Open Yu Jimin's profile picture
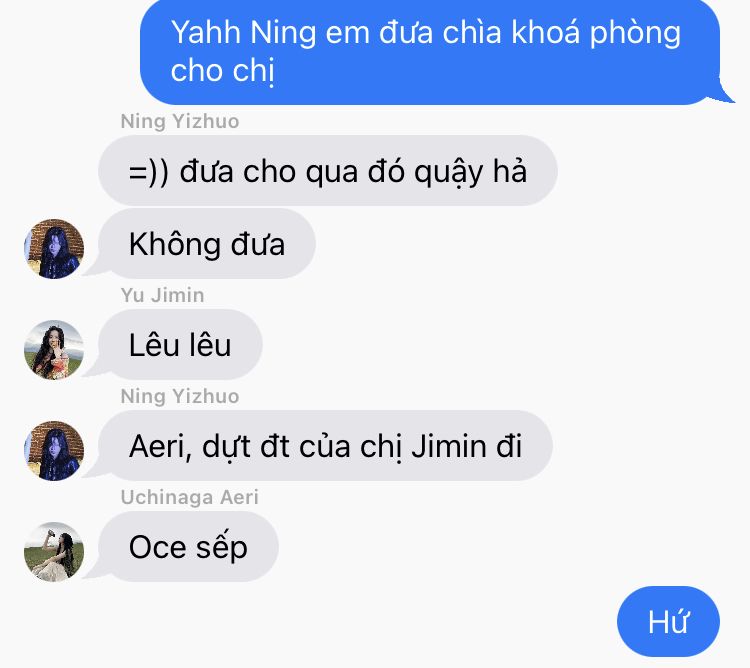The height and width of the screenshot is (668, 750). coord(54,350)
